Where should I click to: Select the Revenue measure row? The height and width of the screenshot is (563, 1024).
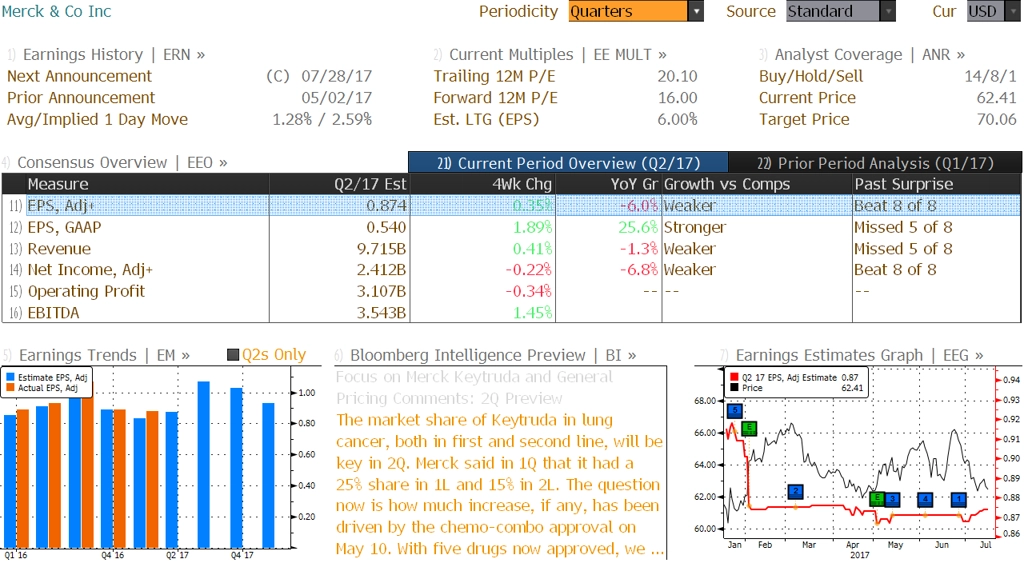coord(511,248)
